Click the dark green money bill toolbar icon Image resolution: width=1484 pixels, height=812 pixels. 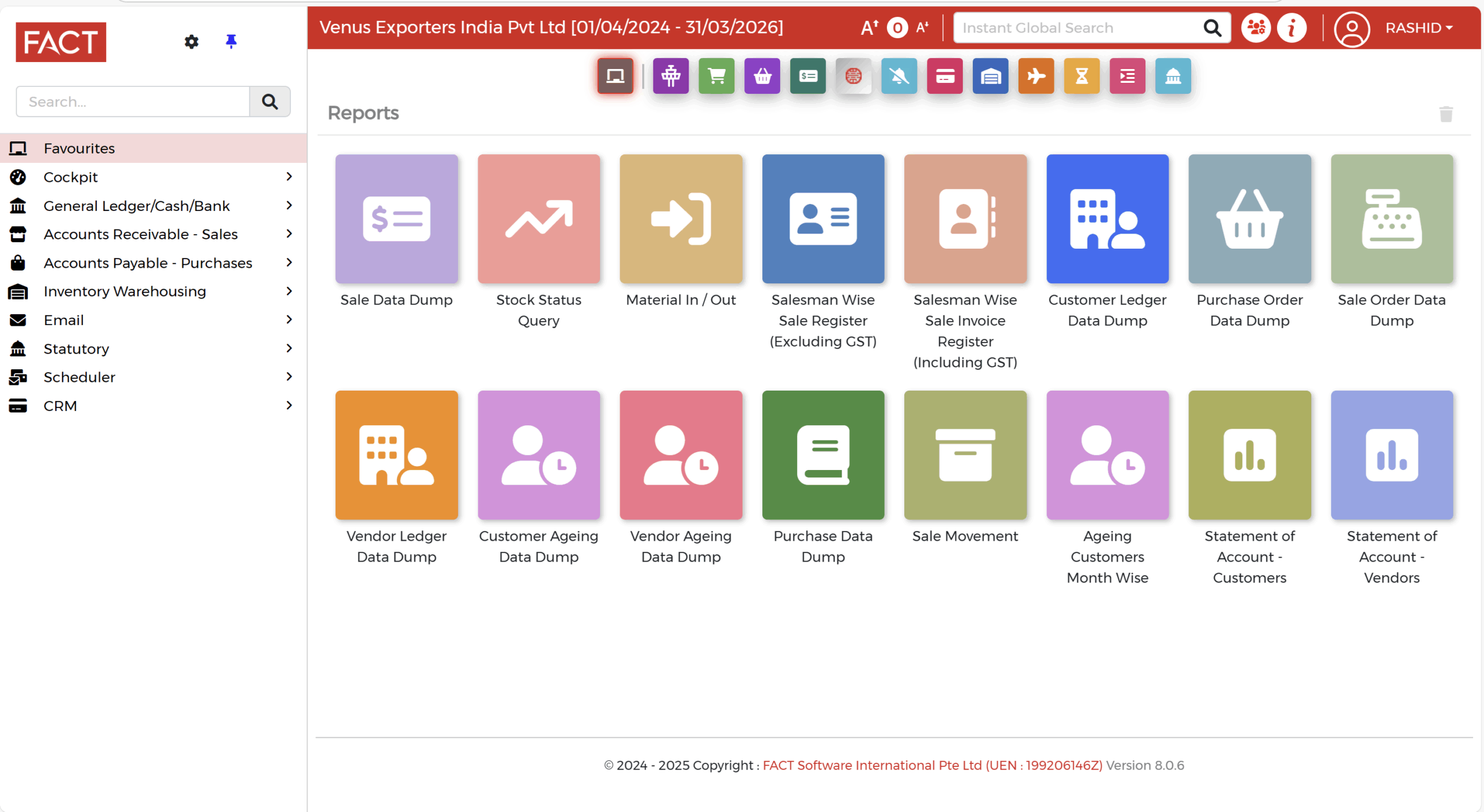pos(808,76)
